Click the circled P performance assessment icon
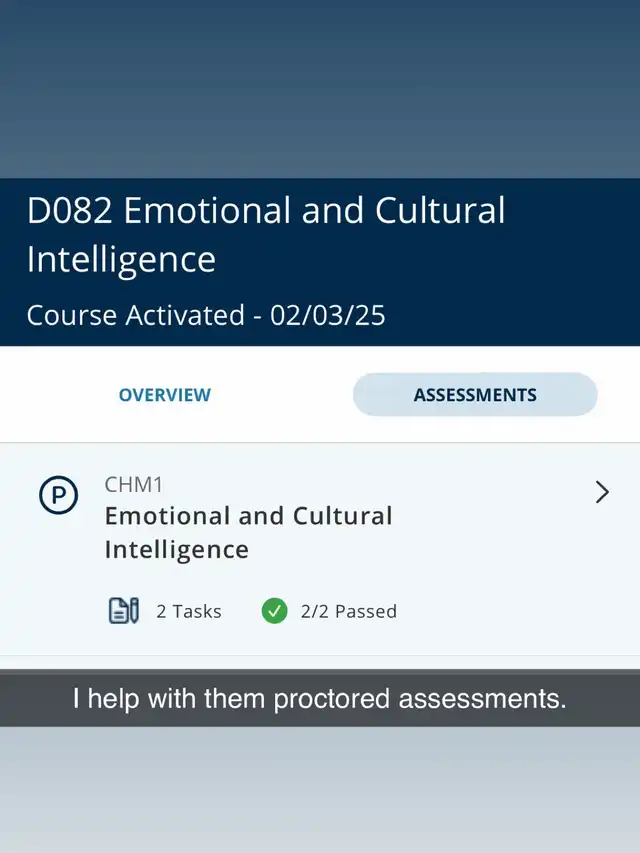Image resolution: width=640 pixels, height=853 pixels. [x=58, y=495]
